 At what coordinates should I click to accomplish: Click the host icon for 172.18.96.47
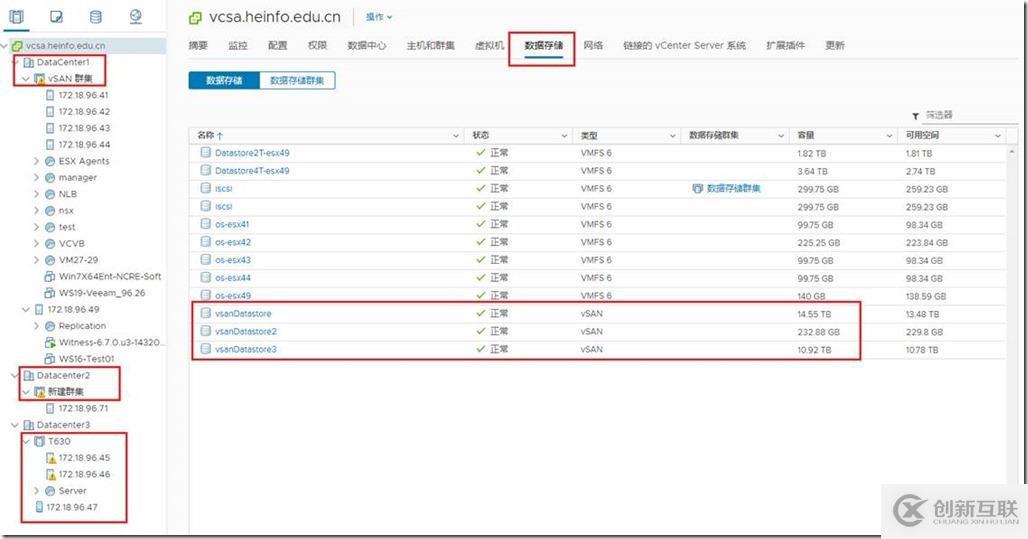pyautogui.click(x=39, y=507)
